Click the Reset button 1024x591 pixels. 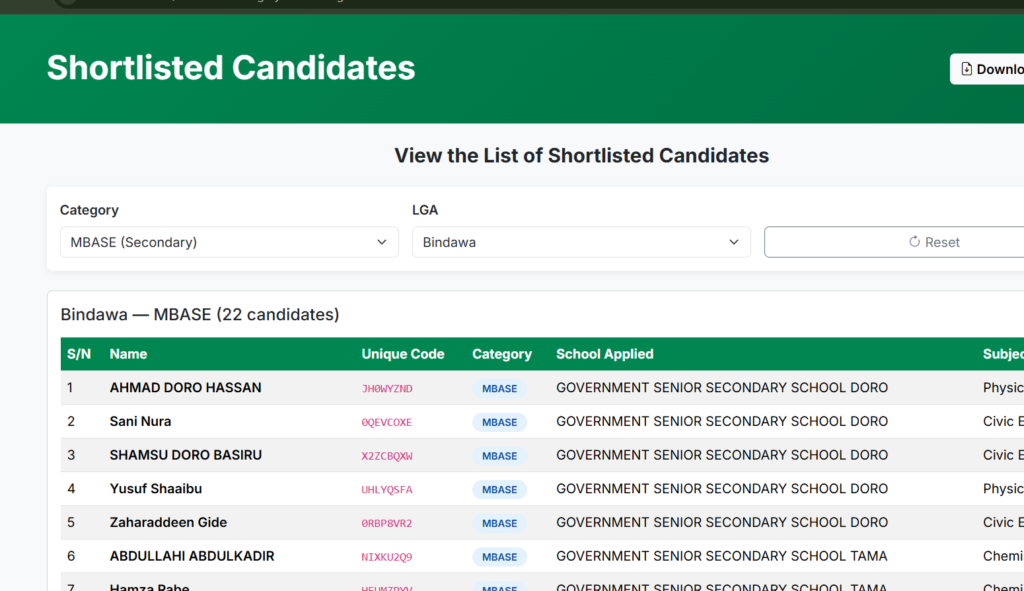click(894, 242)
